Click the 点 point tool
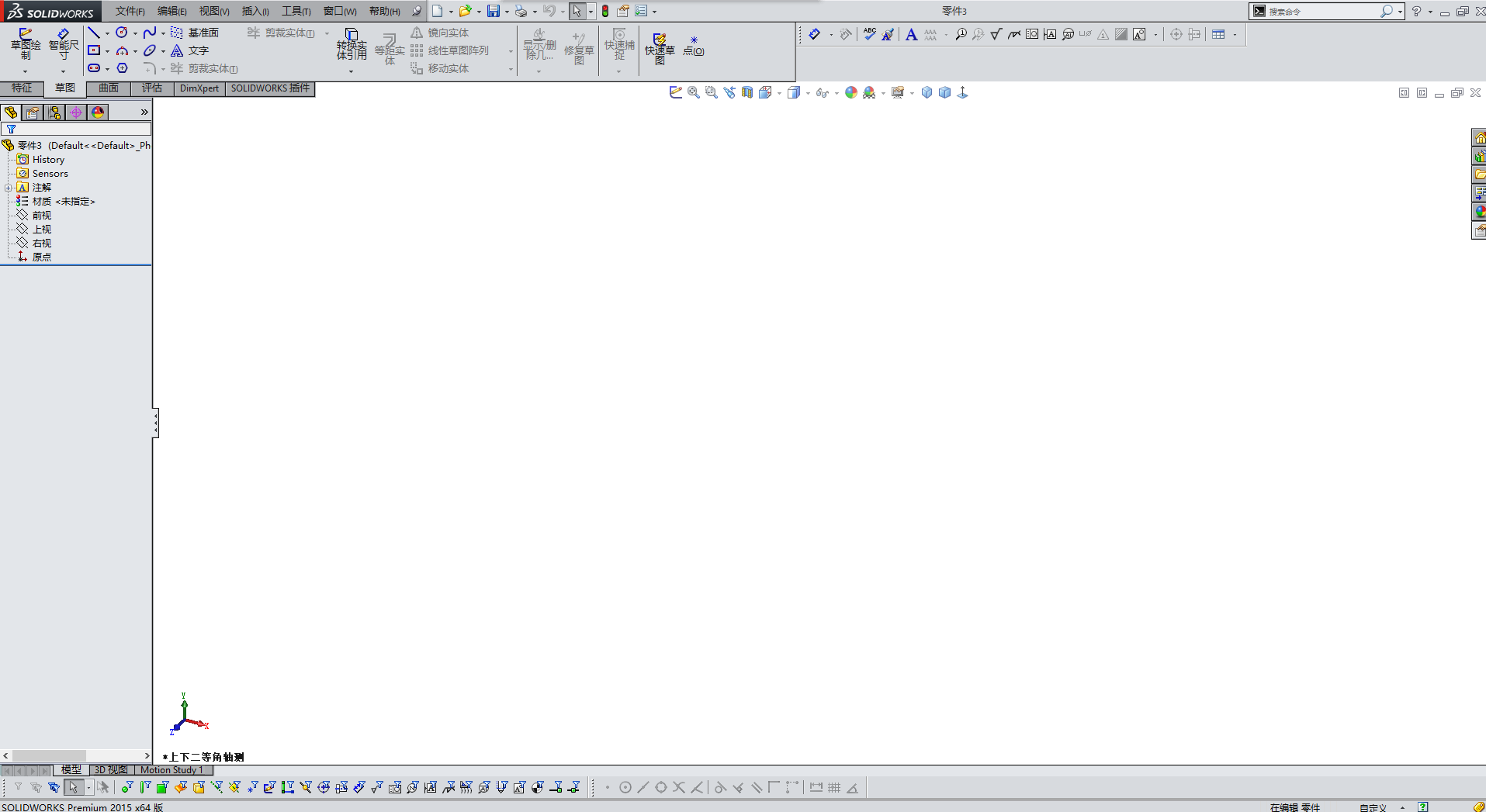The width and height of the screenshot is (1486, 812). [694, 46]
